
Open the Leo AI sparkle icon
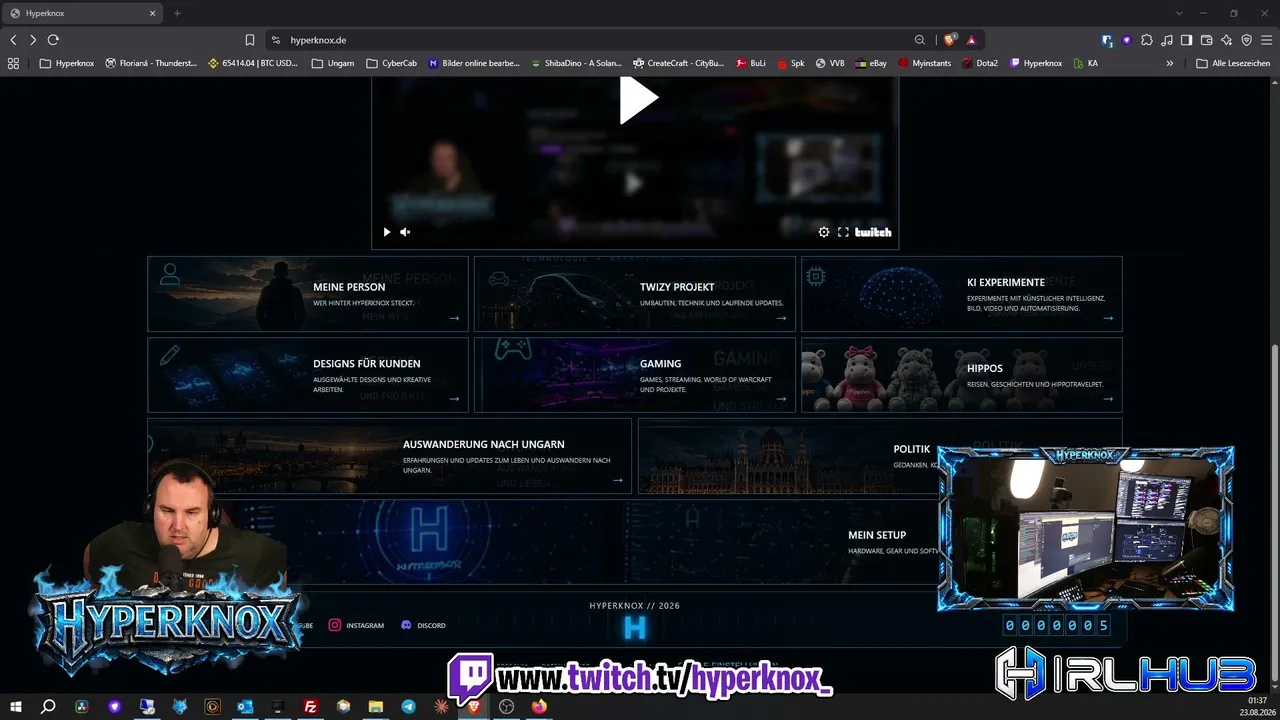click(x=1226, y=40)
